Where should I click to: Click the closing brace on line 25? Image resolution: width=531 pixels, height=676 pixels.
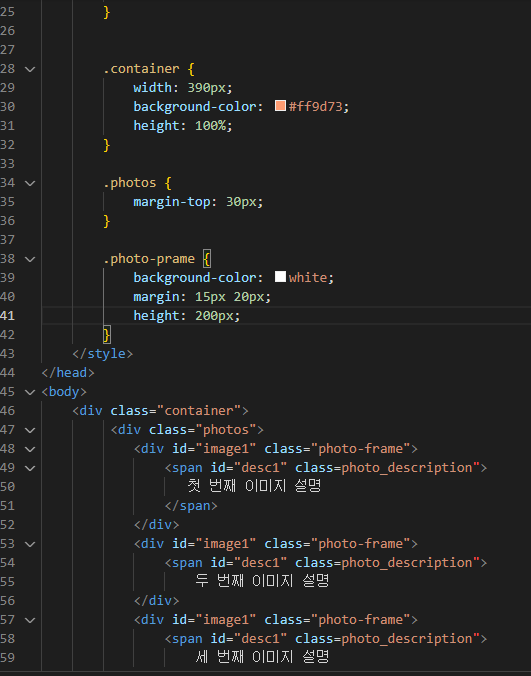click(107, 12)
